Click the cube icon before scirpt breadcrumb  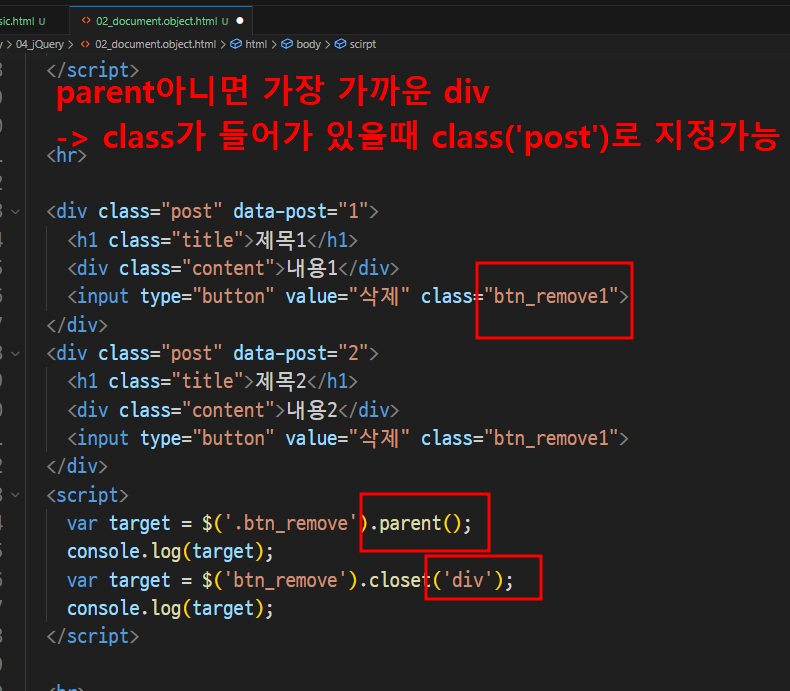coord(341,44)
